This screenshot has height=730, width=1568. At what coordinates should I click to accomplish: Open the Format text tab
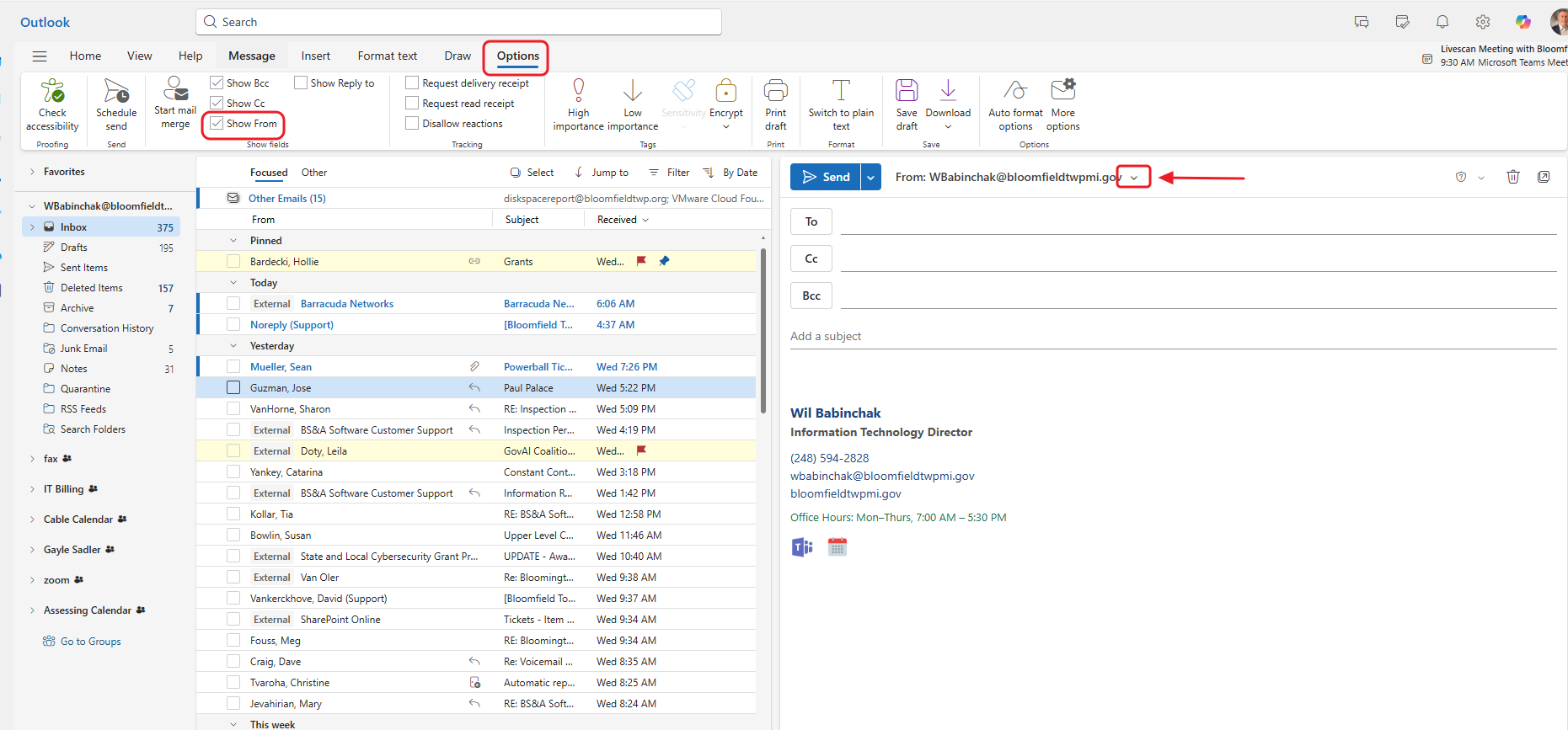click(x=388, y=56)
